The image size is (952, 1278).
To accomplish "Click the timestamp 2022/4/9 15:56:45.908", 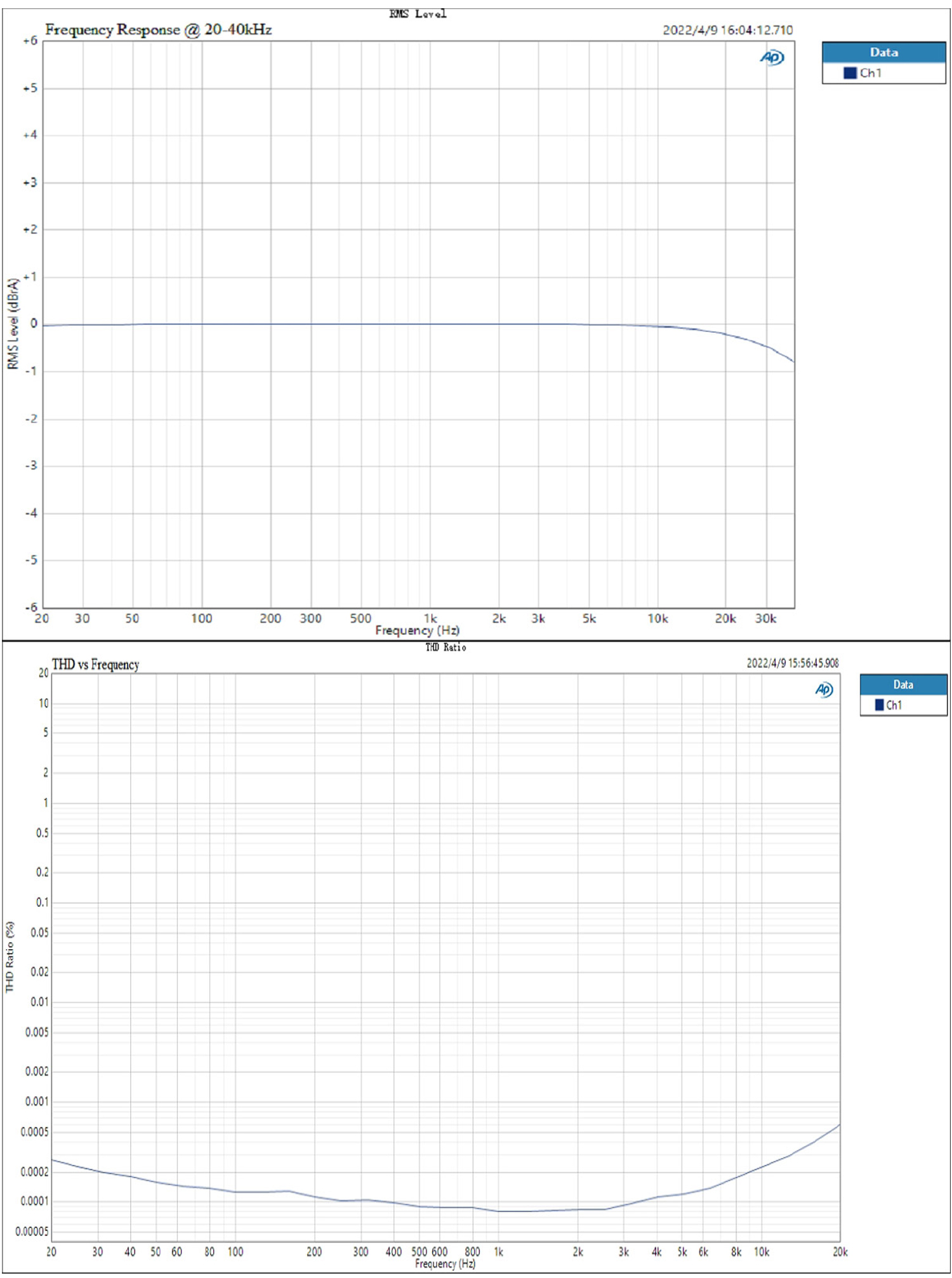I will (x=793, y=663).
